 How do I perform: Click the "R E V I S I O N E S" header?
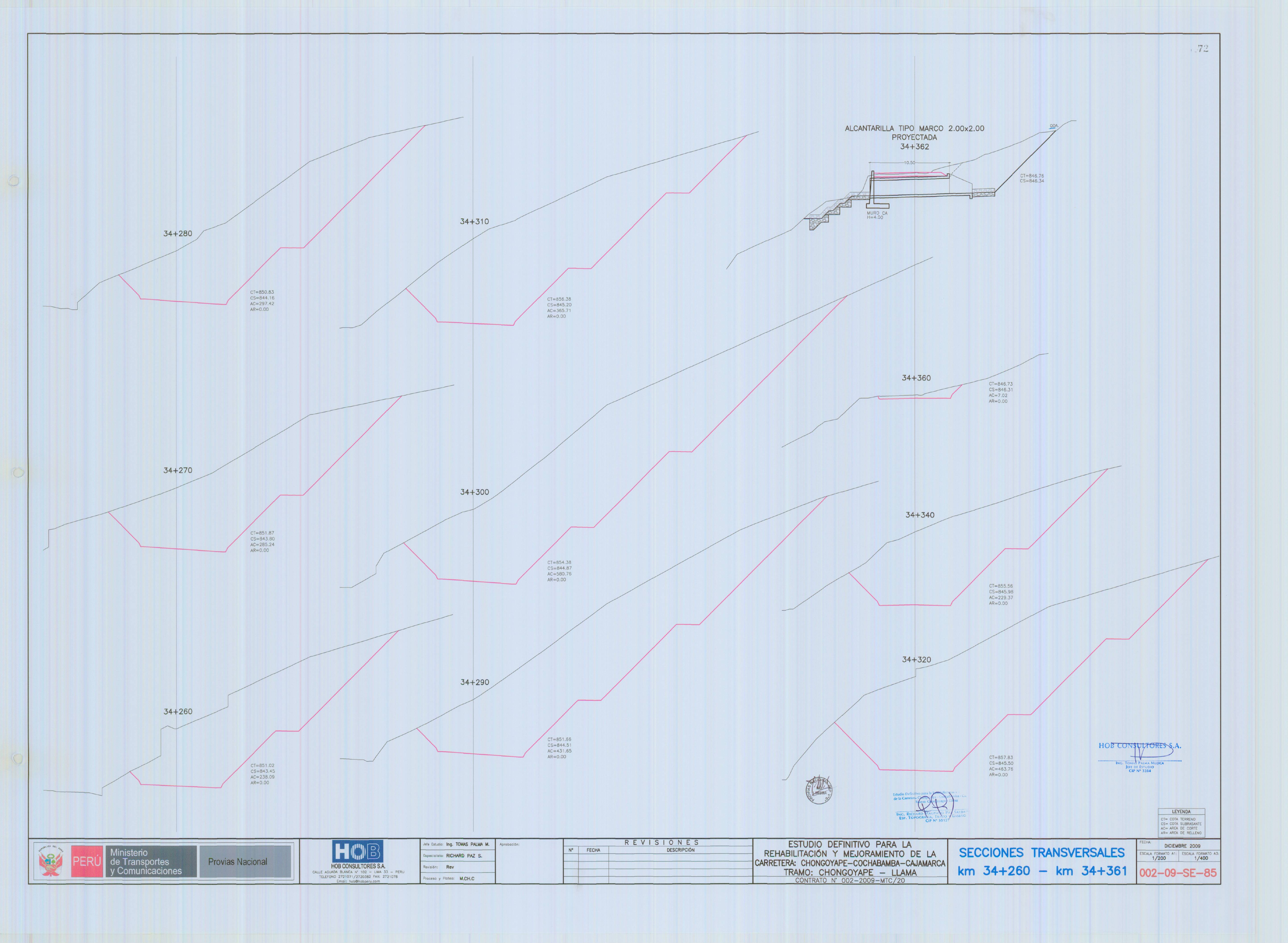tap(661, 843)
